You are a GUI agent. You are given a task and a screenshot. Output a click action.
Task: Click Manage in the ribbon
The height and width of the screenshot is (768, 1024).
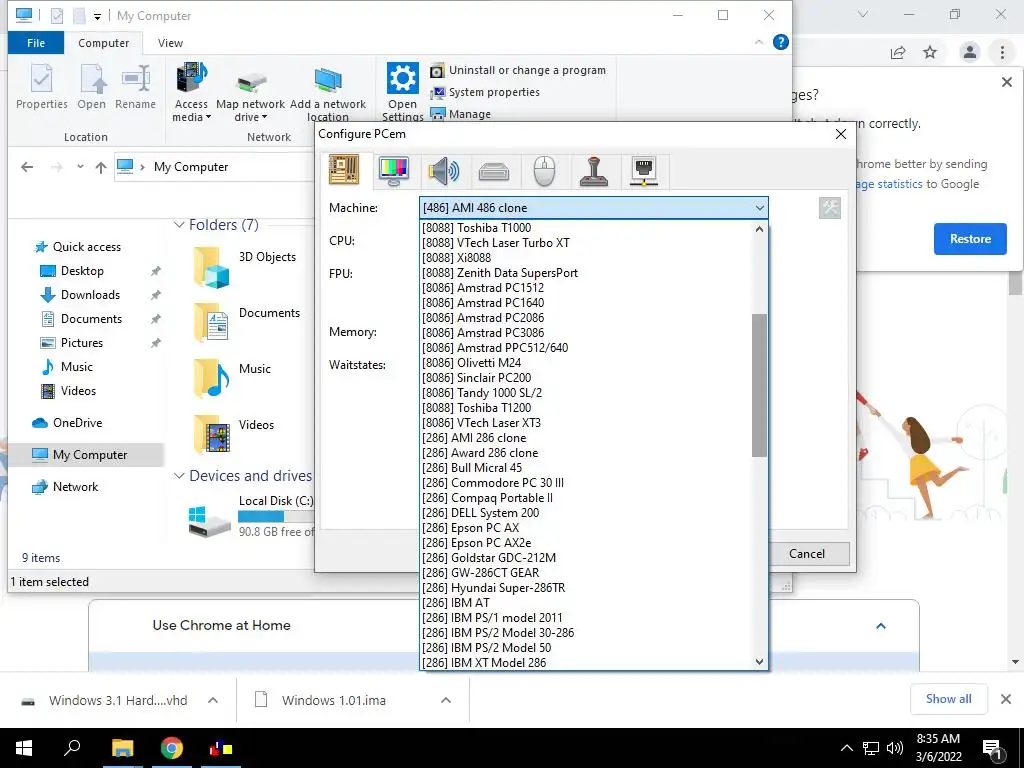tap(460, 114)
